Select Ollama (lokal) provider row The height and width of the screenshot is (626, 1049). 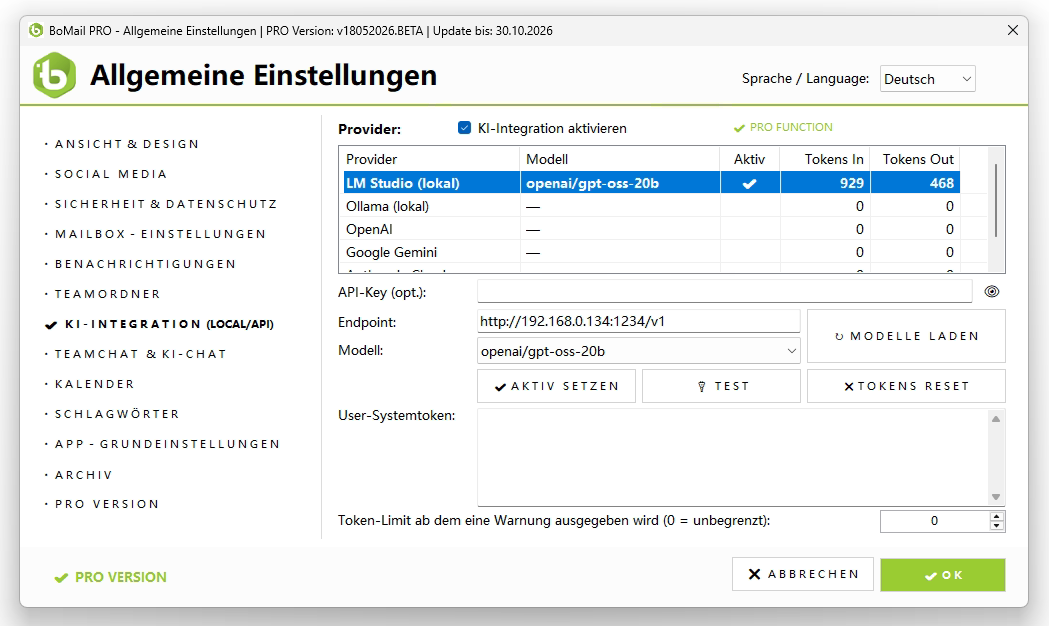[652, 206]
